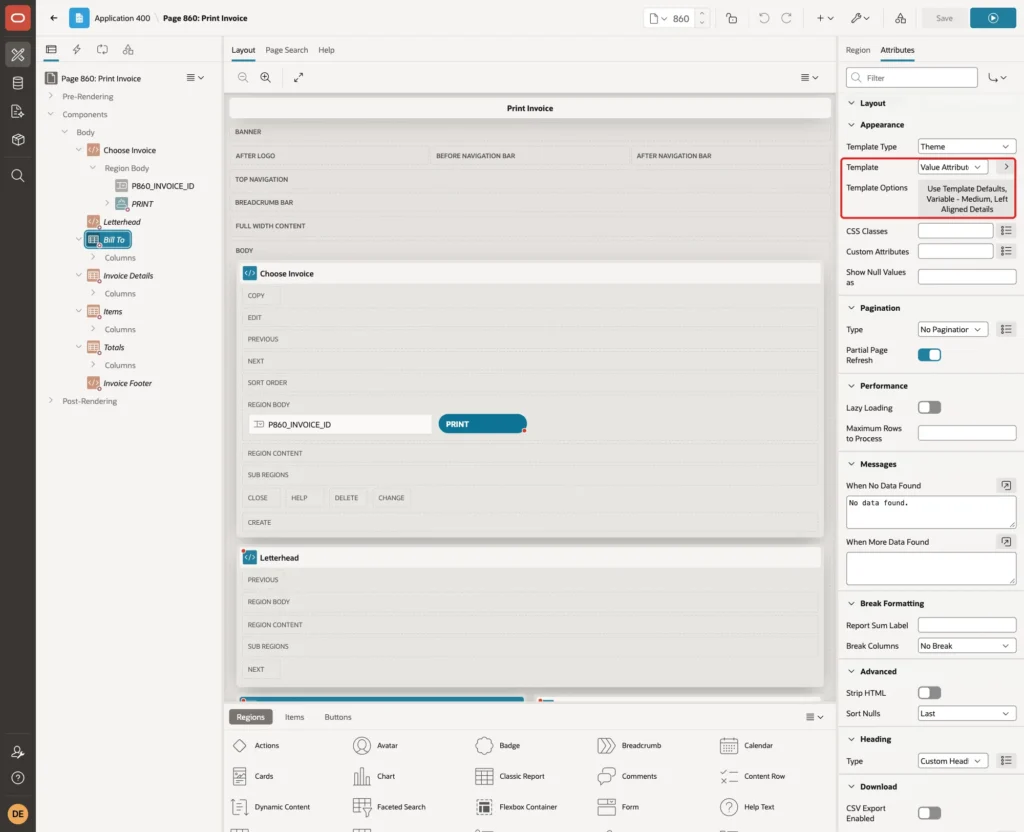Image resolution: width=1024 pixels, height=832 pixels.
Task: Open Team Development icon in the sidebar
Action: [x=18, y=111]
